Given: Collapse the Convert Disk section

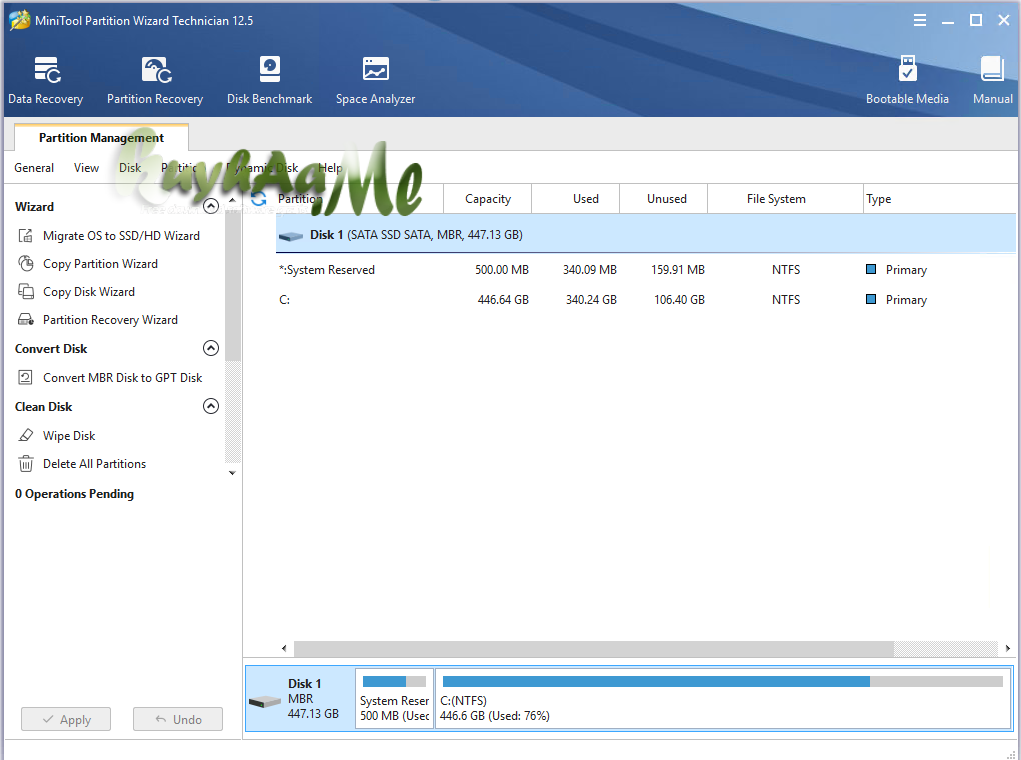Looking at the screenshot, I should (211, 348).
